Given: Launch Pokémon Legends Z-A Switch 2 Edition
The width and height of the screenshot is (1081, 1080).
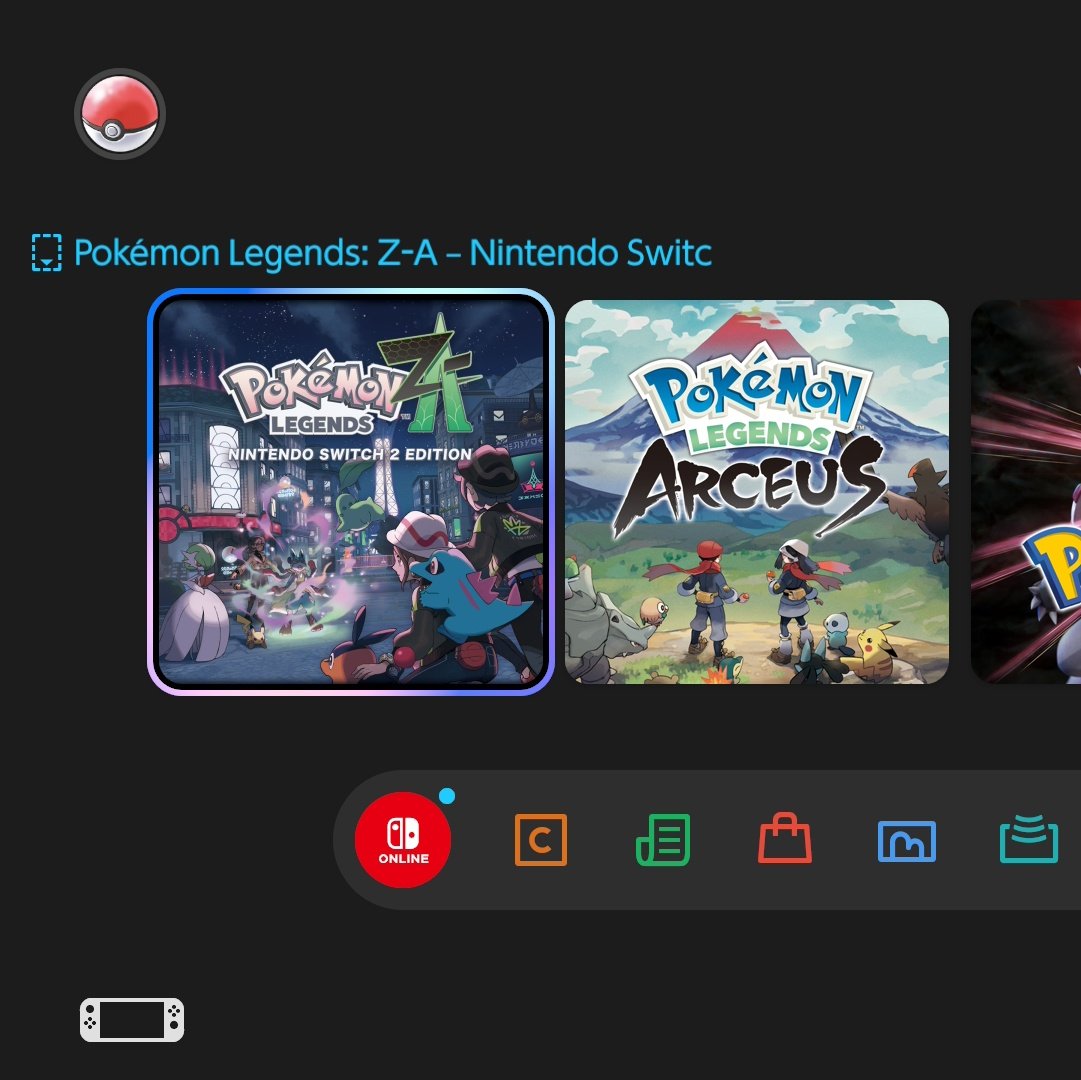Looking at the screenshot, I should (351, 492).
